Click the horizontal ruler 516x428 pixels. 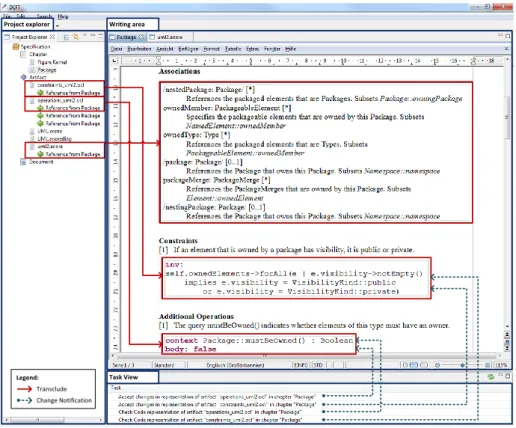pyautogui.click(x=312, y=61)
